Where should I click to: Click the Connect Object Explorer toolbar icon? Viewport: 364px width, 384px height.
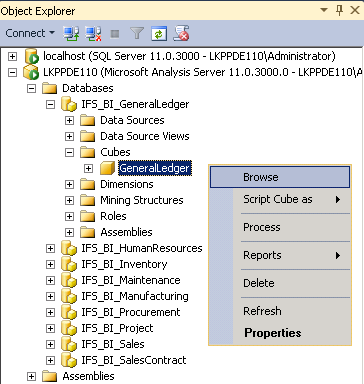(71, 33)
